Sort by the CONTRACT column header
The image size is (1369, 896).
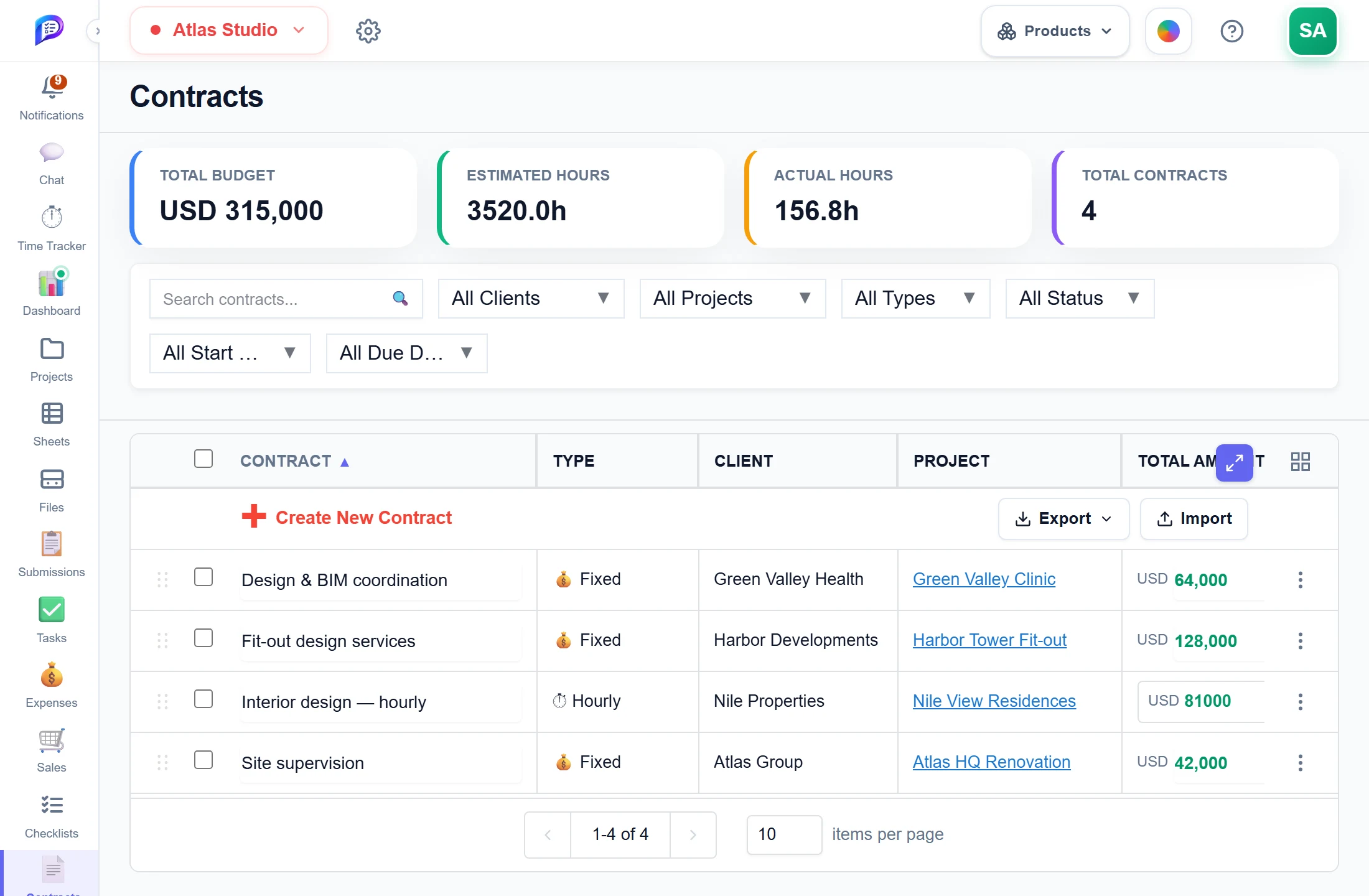pyautogui.click(x=294, y=461)
